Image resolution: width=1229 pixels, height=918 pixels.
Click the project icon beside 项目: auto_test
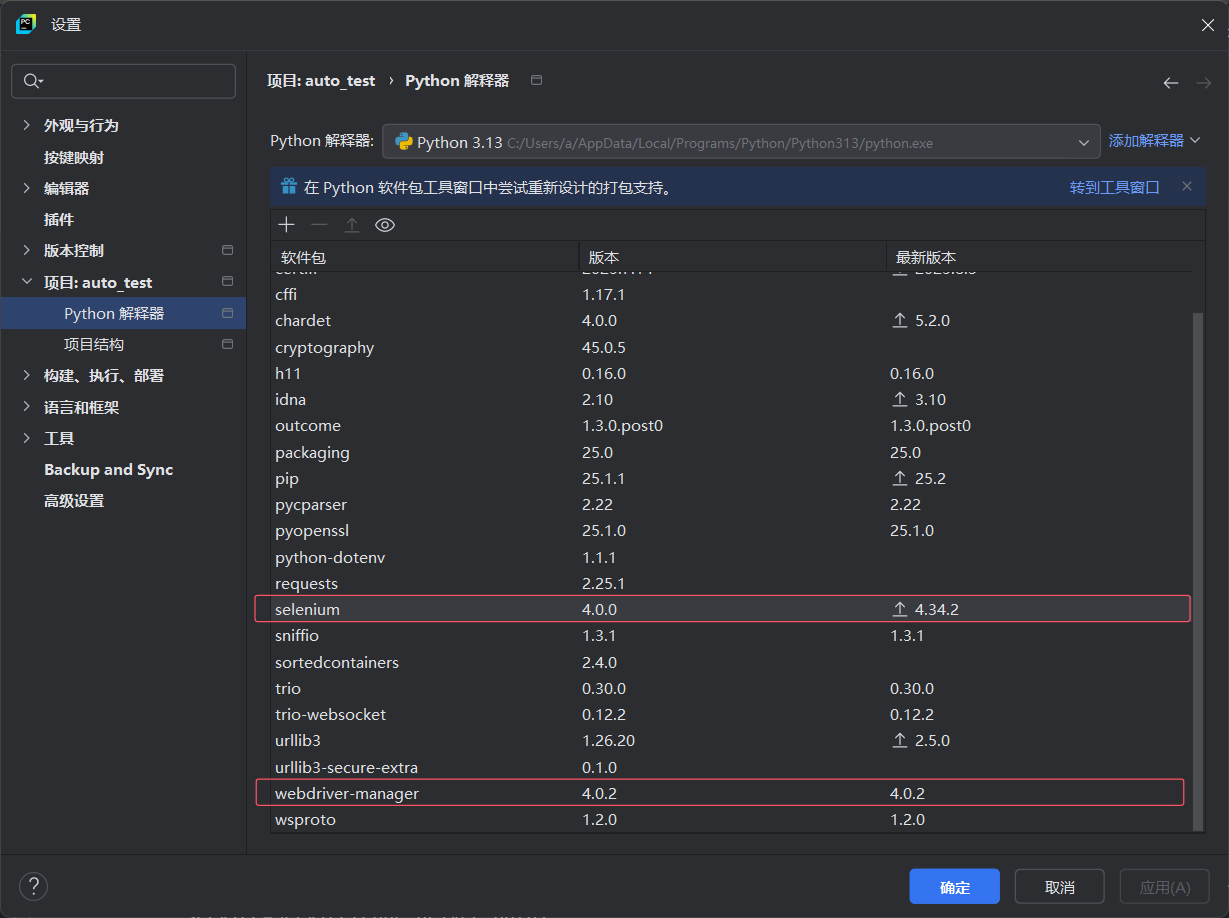(x=227, y=282)
